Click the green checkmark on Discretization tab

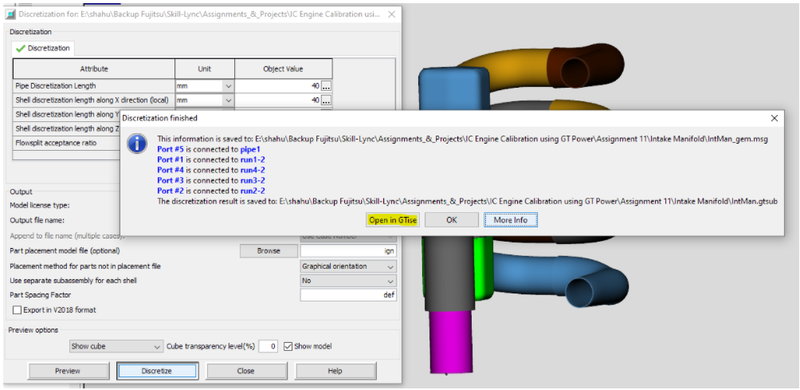click(x=20, y=48)
